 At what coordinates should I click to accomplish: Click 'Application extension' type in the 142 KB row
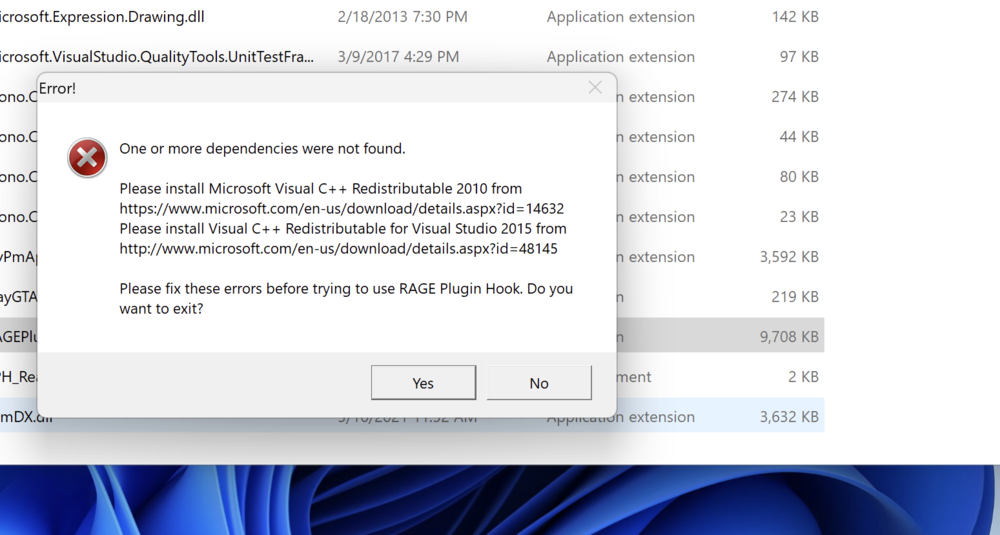pos(621,17)
